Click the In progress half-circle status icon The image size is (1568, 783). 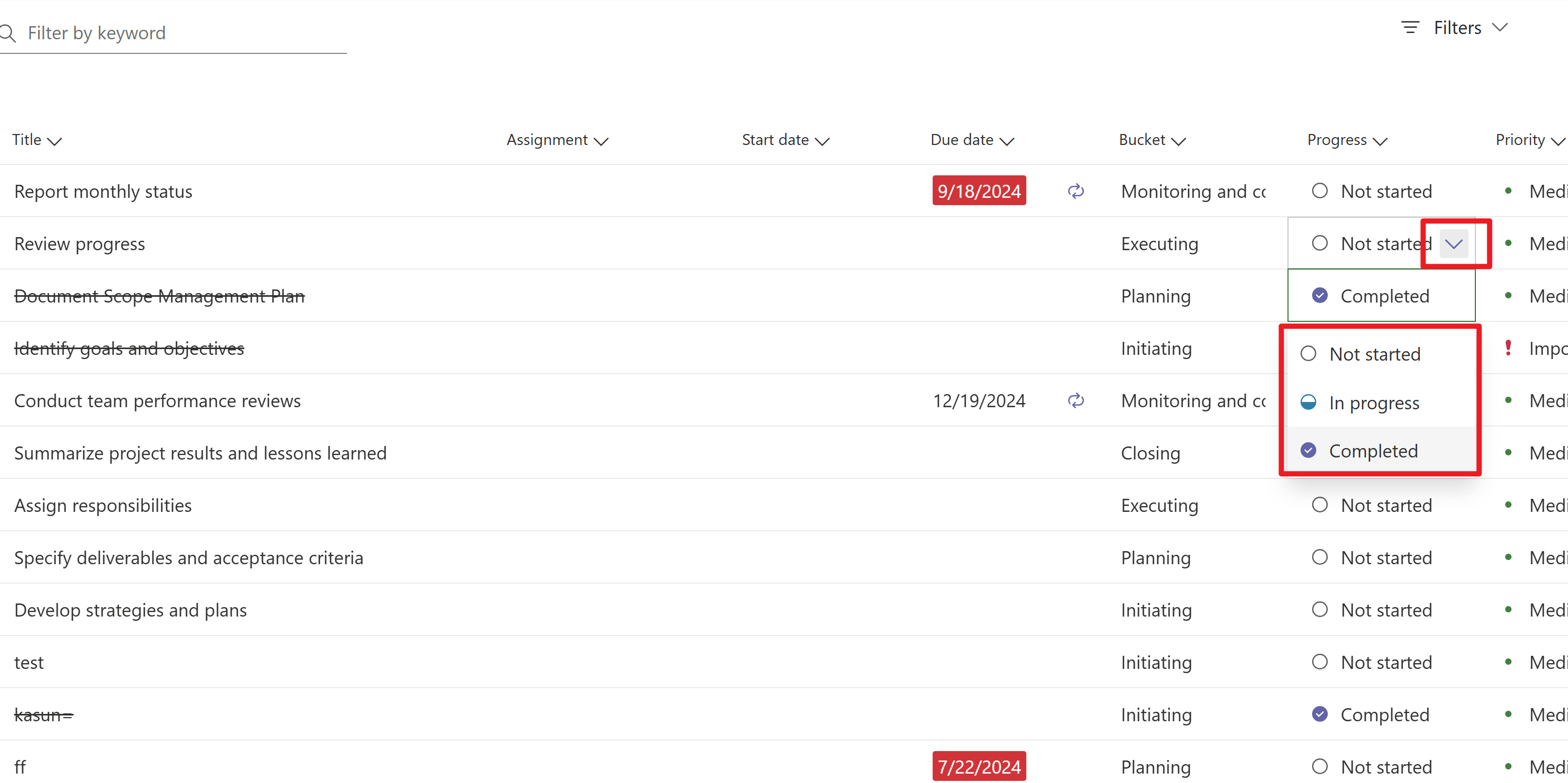[1309, 402]
